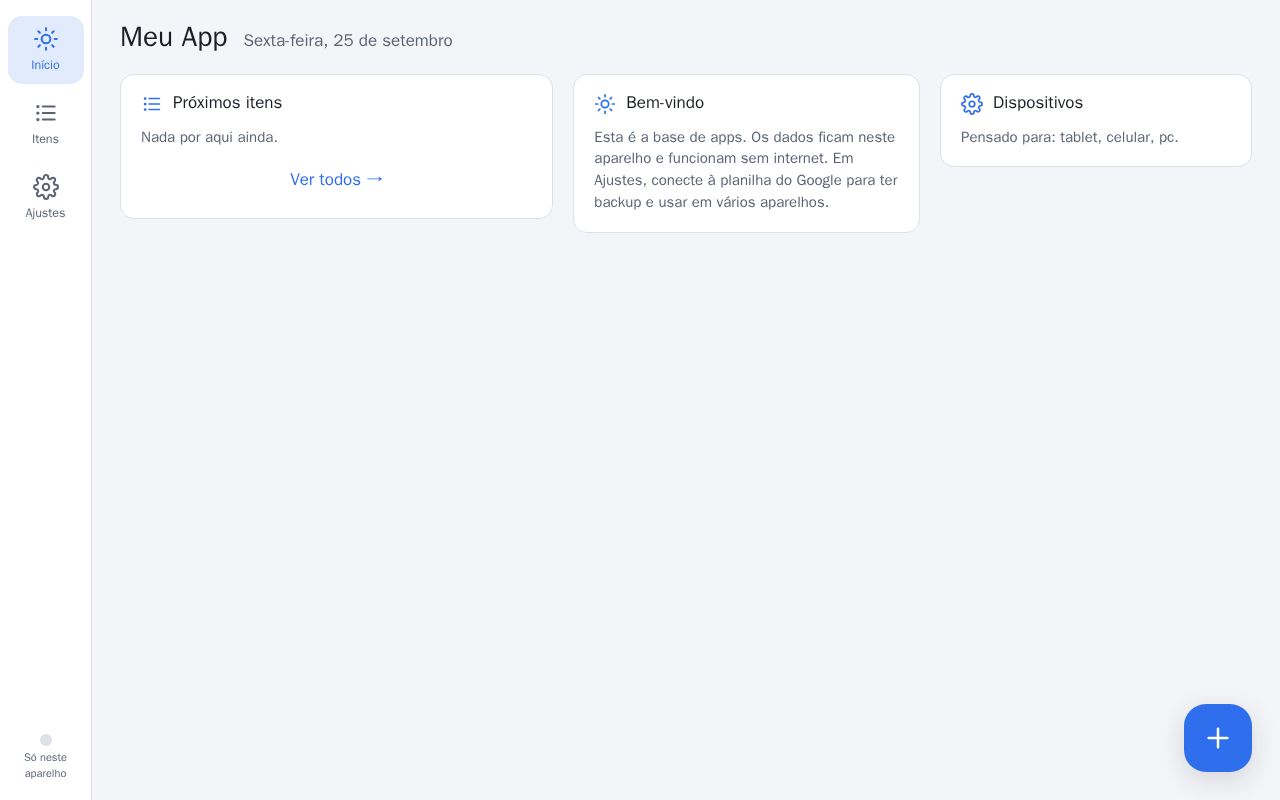Click the "Dispositivos" card heading
This screenshot has height=800, width=1280.
[1038, 103]
